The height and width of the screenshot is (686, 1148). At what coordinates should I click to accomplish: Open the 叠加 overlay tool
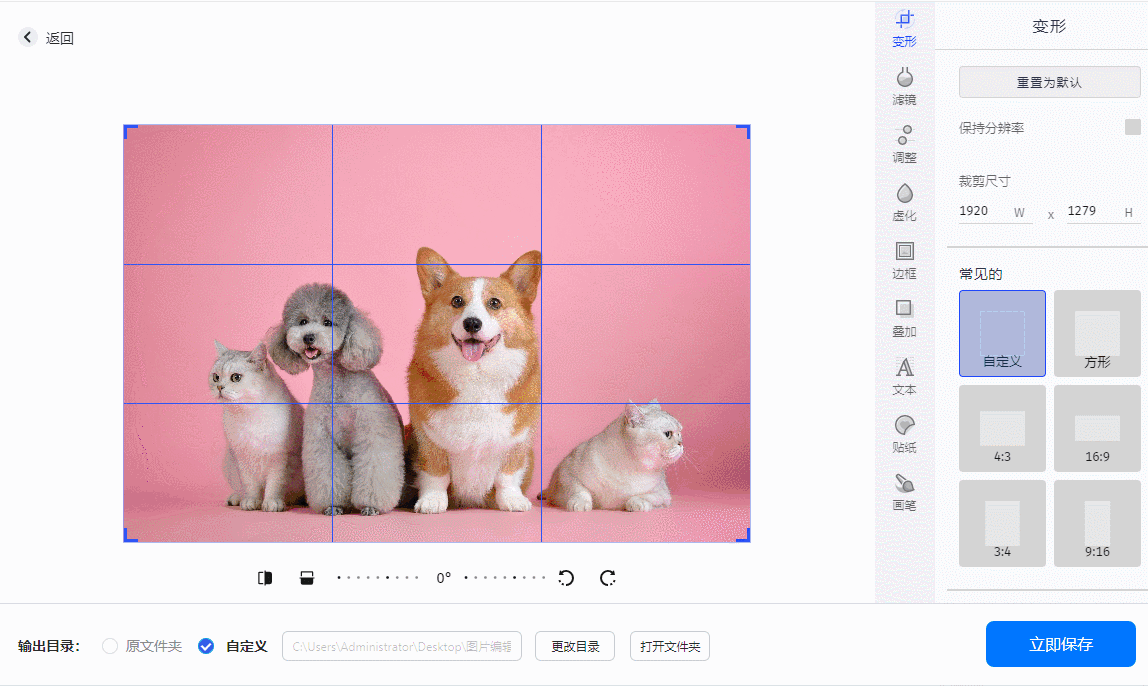tap(904, 318)
